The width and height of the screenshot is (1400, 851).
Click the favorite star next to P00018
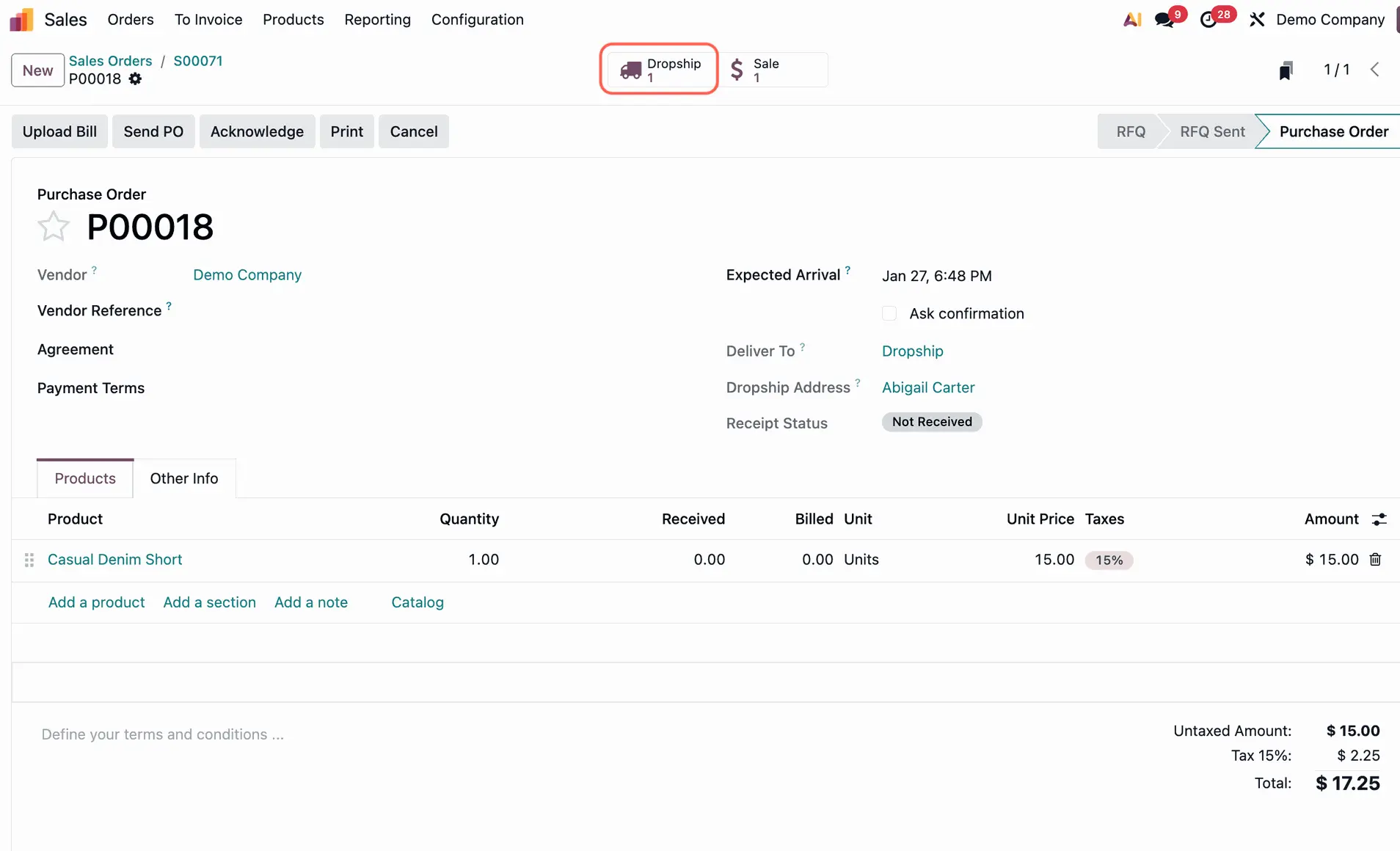(x=54, y=226)
